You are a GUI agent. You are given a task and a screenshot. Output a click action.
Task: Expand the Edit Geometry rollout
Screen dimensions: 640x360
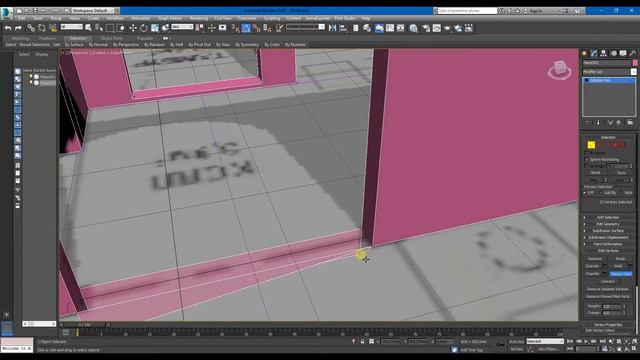(x=608, y=224)
